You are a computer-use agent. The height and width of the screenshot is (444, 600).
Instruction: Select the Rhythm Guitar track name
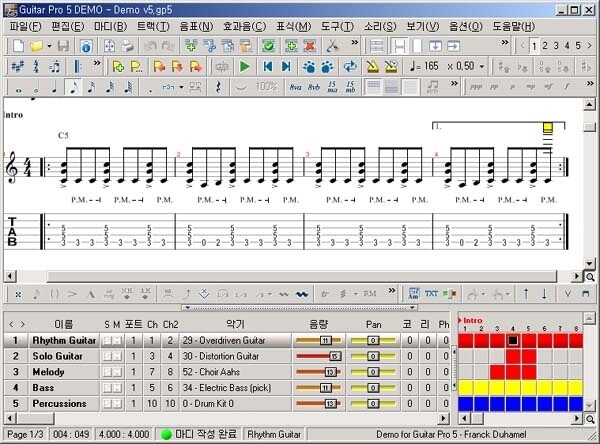click(x=64, y=341)
